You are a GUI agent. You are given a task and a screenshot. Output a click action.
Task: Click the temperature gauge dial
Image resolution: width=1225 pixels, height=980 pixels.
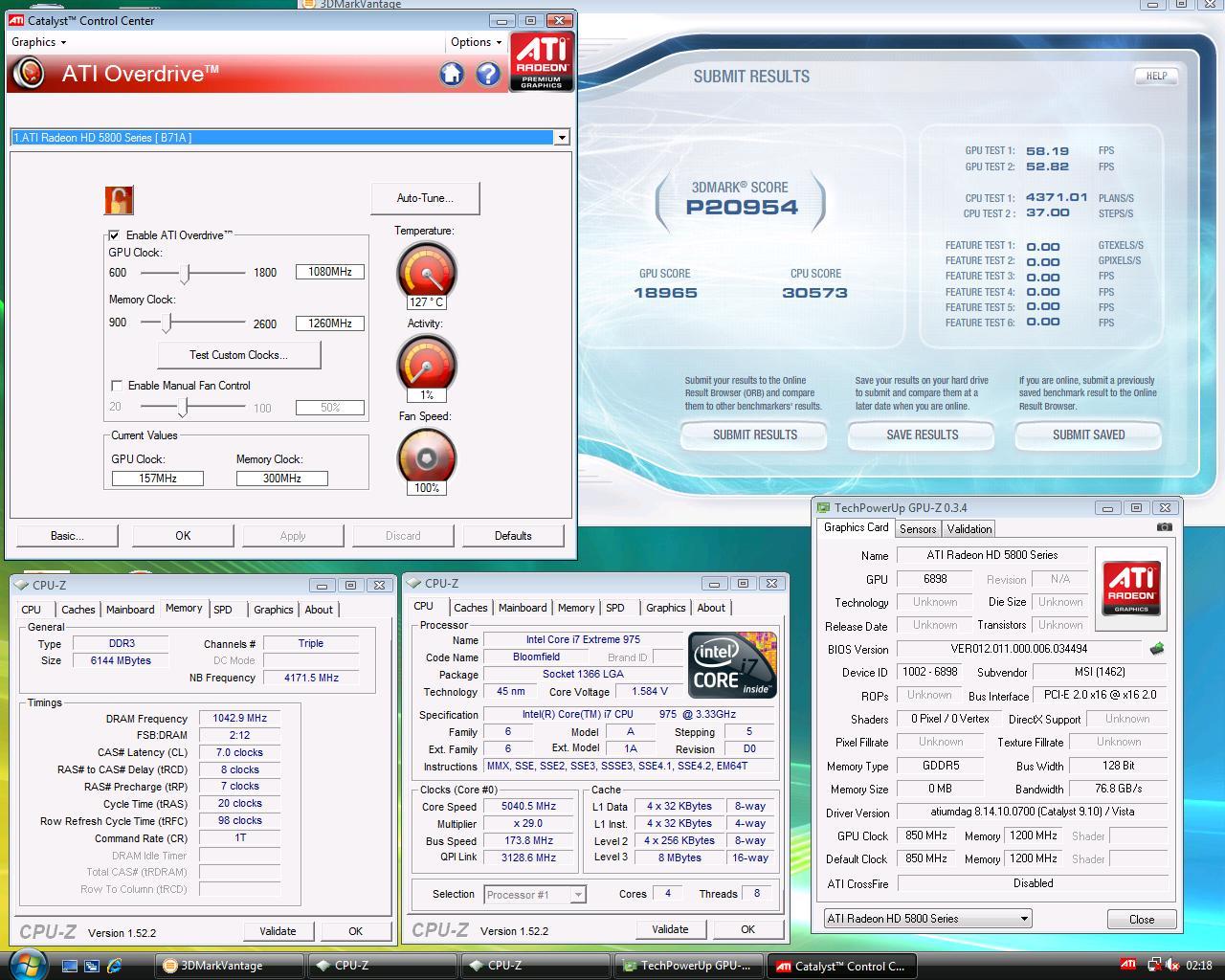[426, 271]
